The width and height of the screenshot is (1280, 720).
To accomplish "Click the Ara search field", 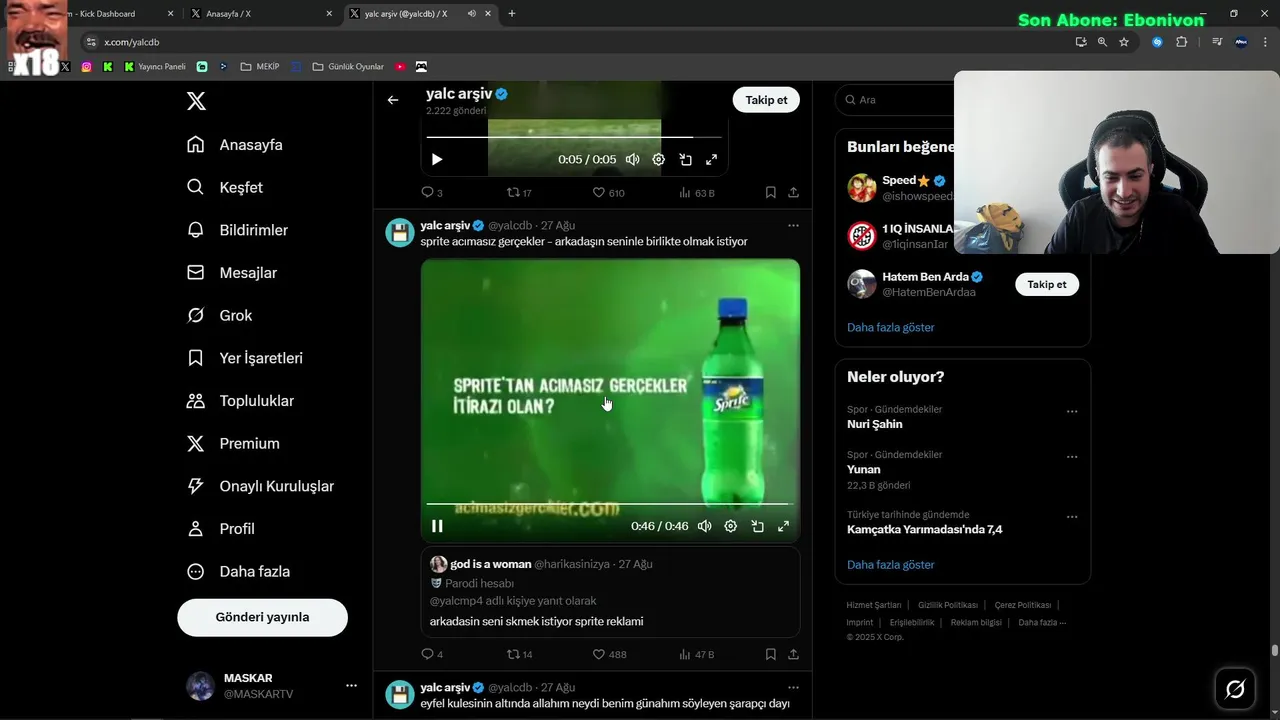I will pos(895,100).
